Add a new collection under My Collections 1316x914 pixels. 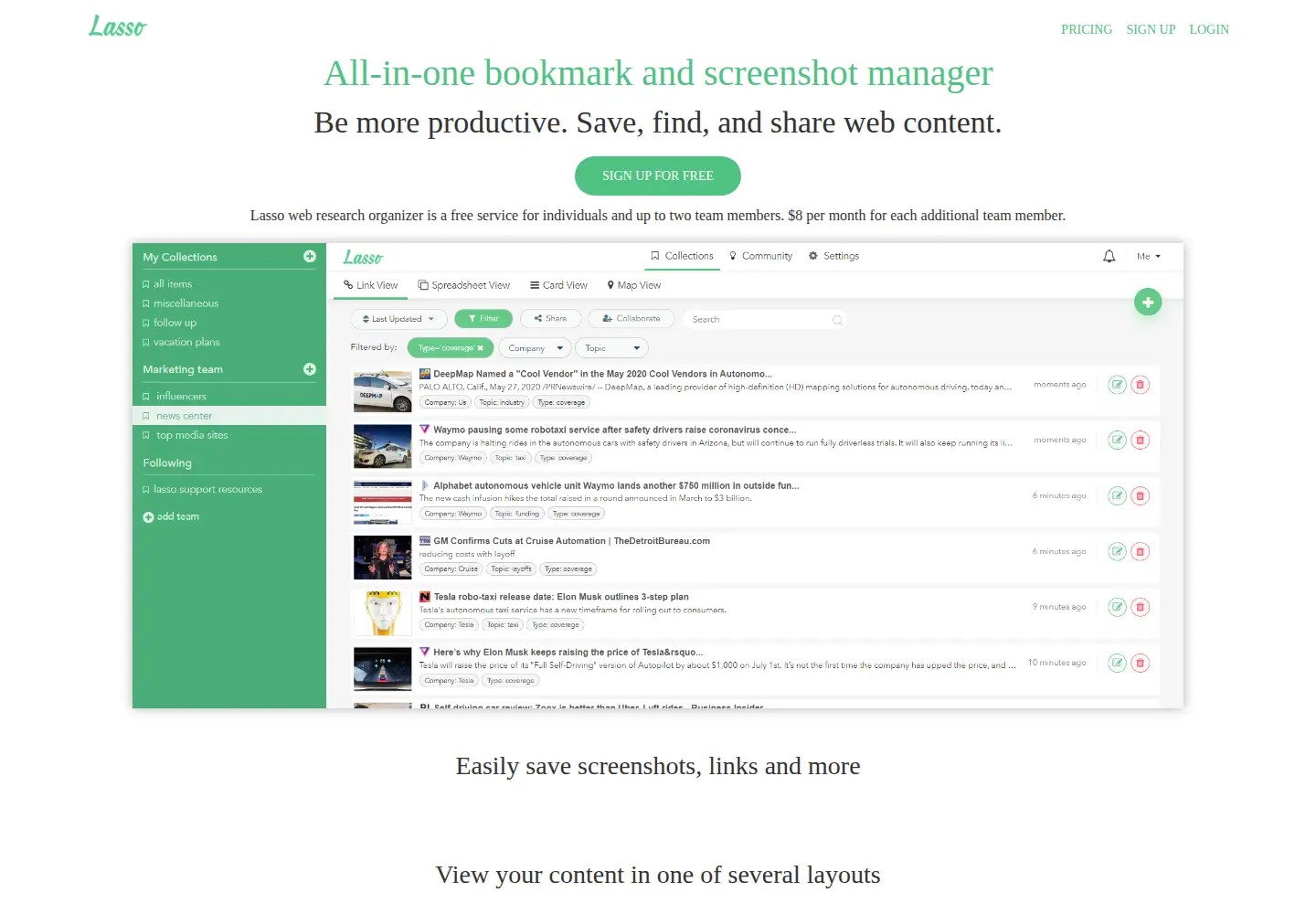pos(310,257)
